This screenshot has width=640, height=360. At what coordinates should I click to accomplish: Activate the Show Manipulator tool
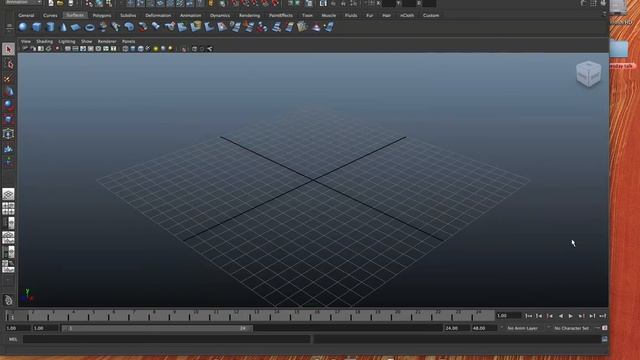click(9, 162)
